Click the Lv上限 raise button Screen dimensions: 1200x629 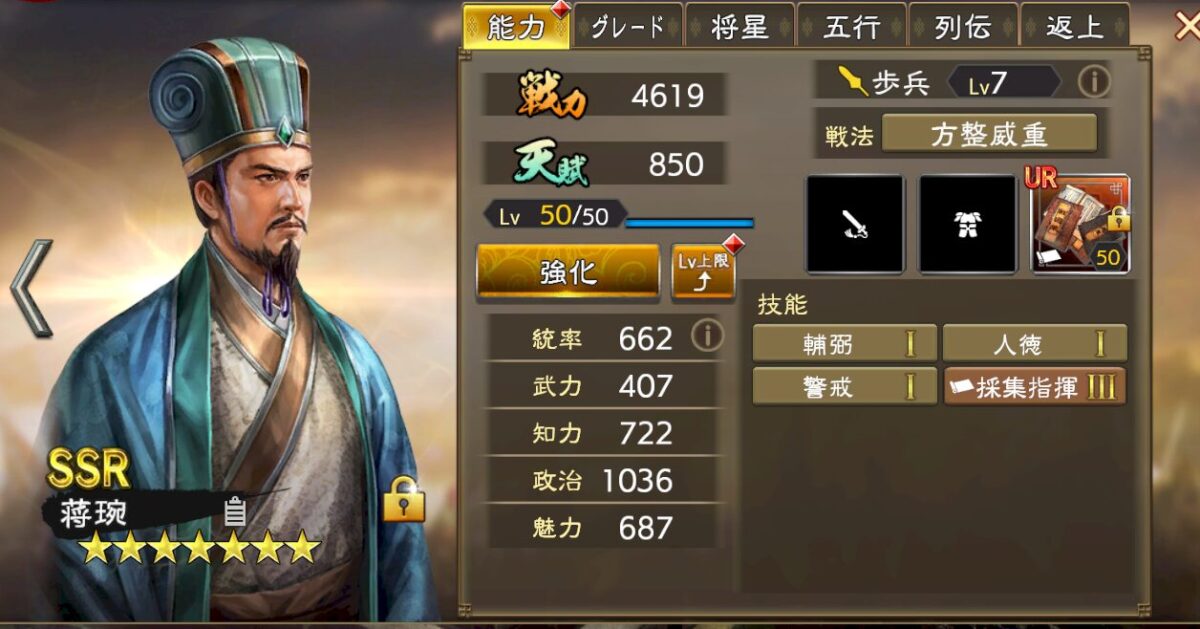tap(702, 271)
